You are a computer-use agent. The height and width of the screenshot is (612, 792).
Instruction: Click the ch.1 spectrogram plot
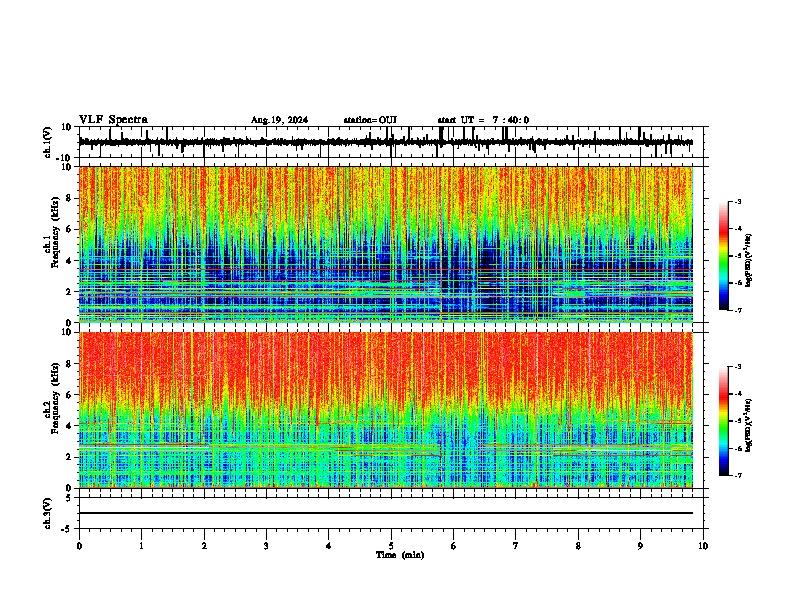point(385,244)
